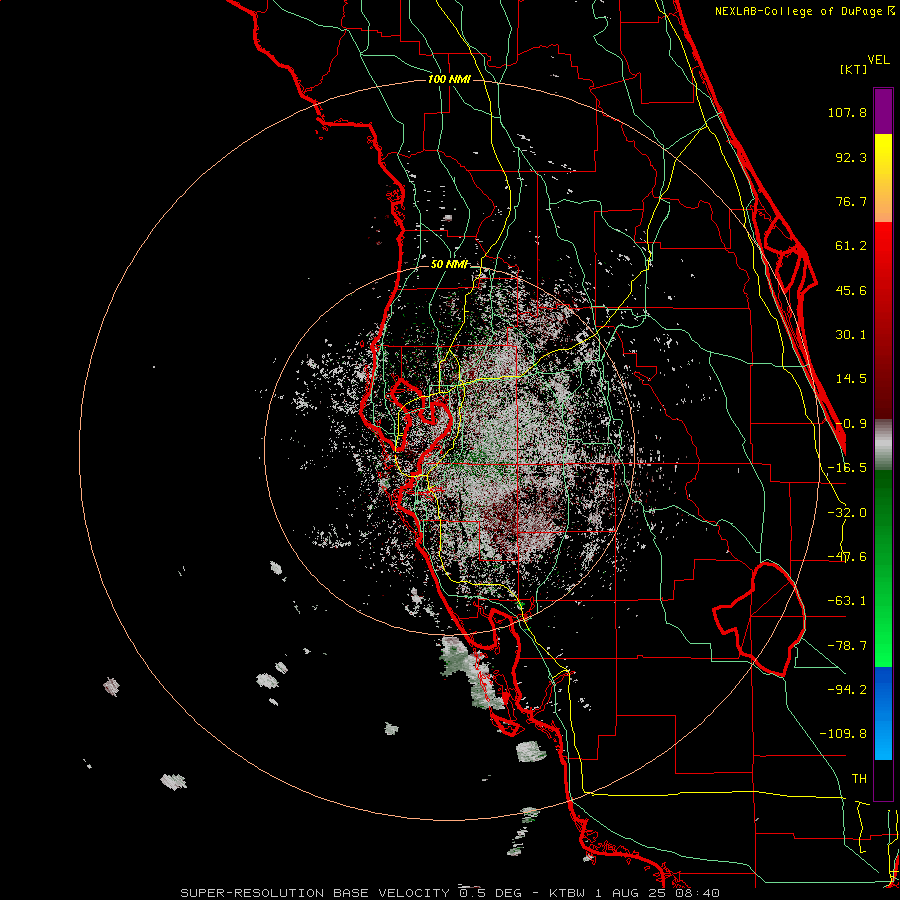This screenshot has height=900, width=900.
Task: Pick the gray segment of the color bar
Action: [x=883, y=445]
